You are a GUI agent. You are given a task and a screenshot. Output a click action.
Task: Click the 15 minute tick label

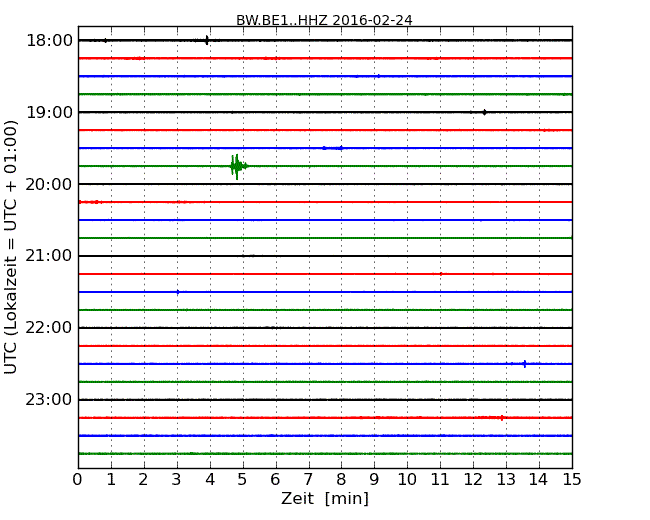(x=572, y=479)
